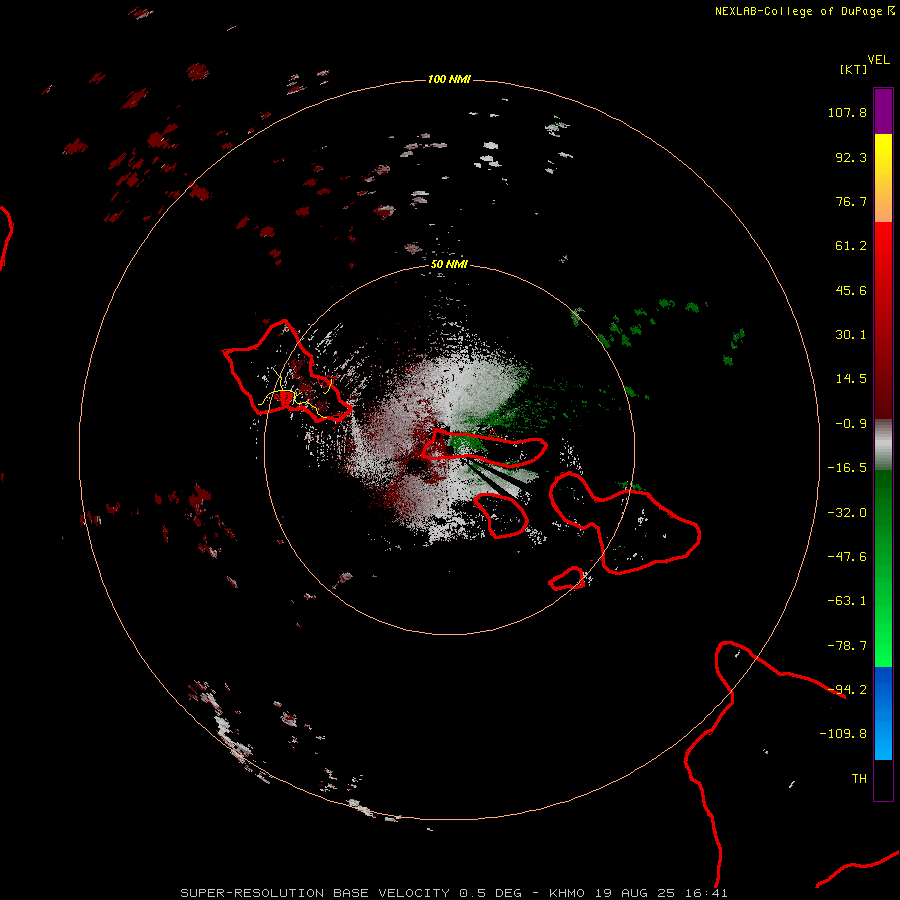Image resolution: width=900 pixels, height=900 pixels.
Task: Click the 100 NMI range ring label
Action: click(x=449, y=79)
